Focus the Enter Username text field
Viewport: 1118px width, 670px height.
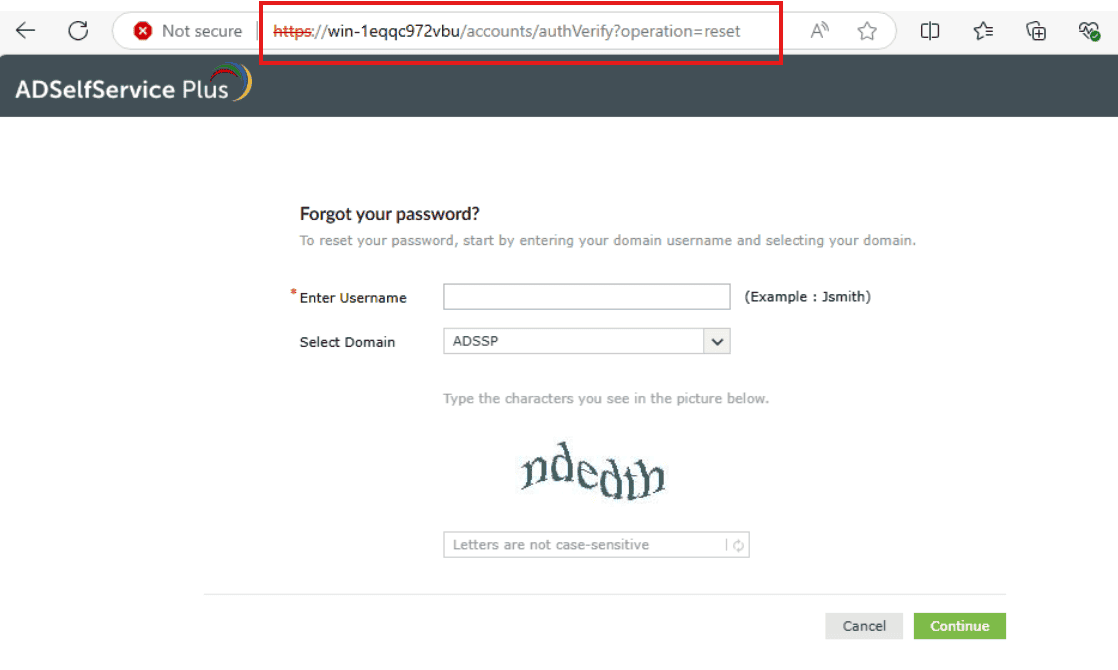[587, 297]
